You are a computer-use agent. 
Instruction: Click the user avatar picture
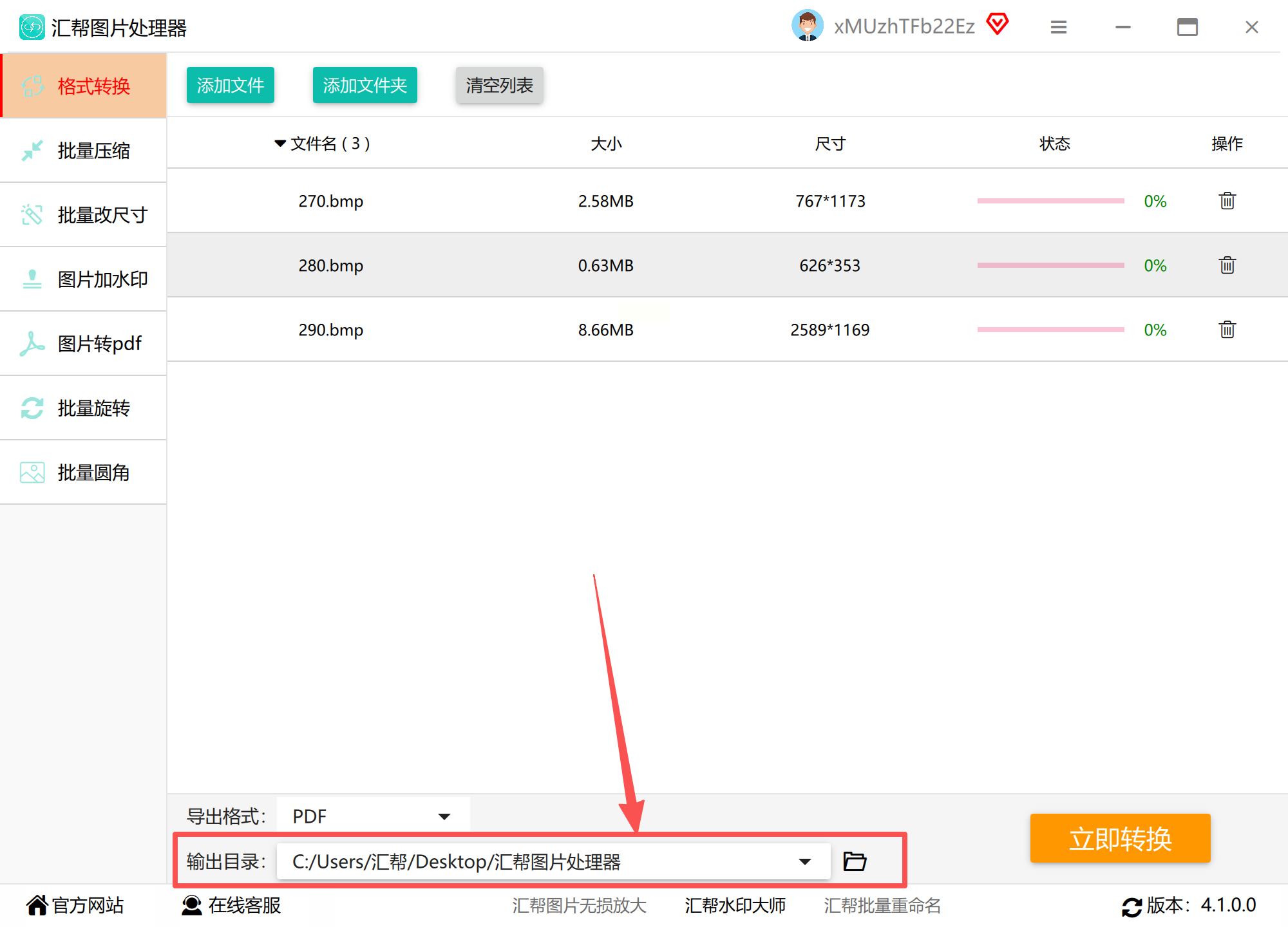coord(807,26)
